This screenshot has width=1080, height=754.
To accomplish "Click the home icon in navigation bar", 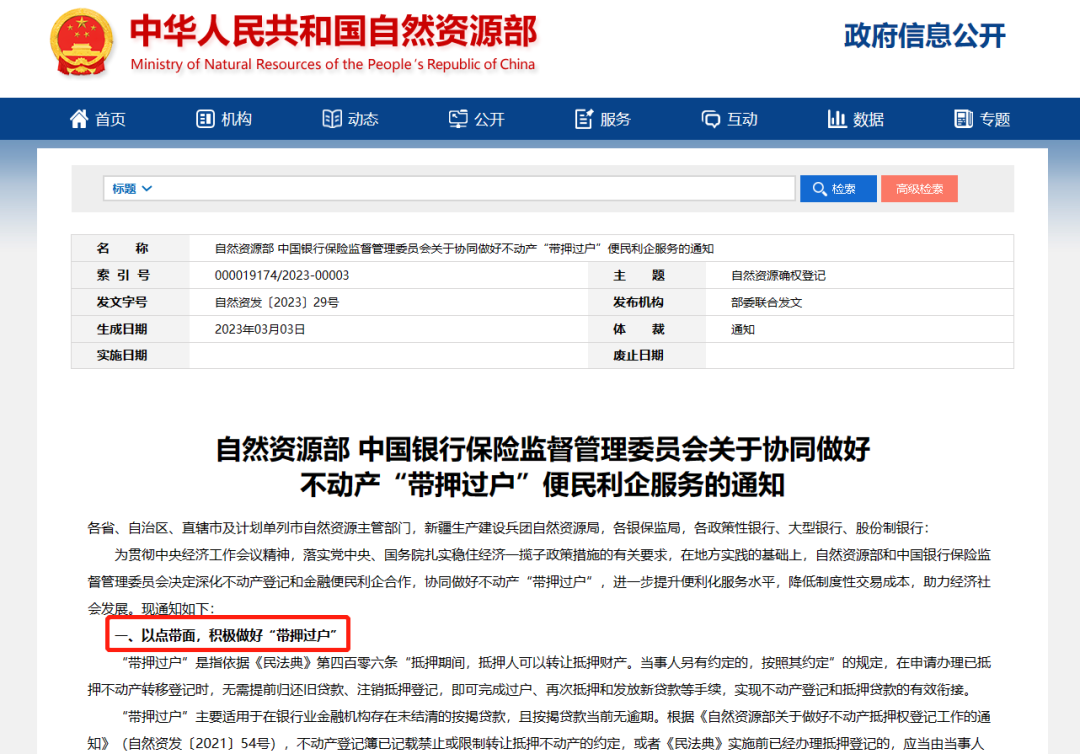I will pyautogui.click(x=79, y=119).
